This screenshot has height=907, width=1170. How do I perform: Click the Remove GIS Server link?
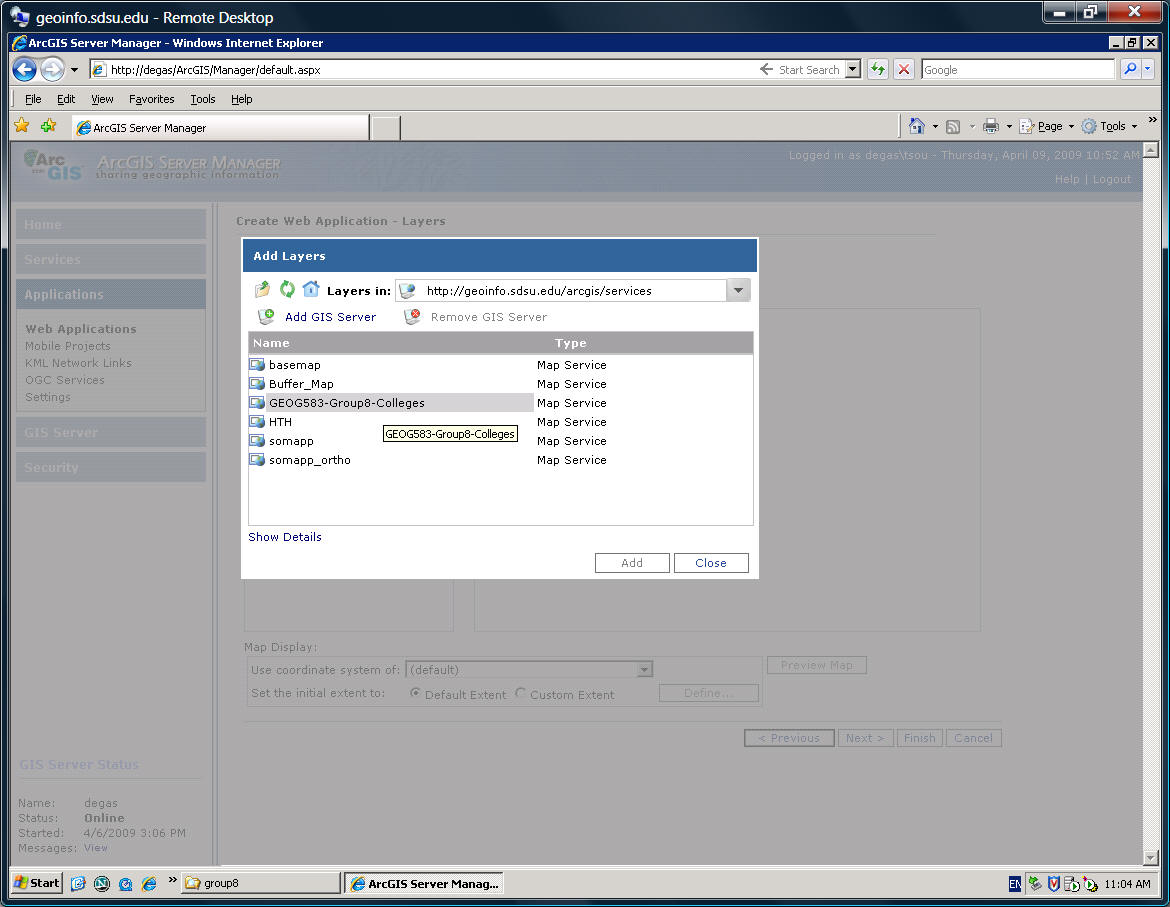coord(489,317)
